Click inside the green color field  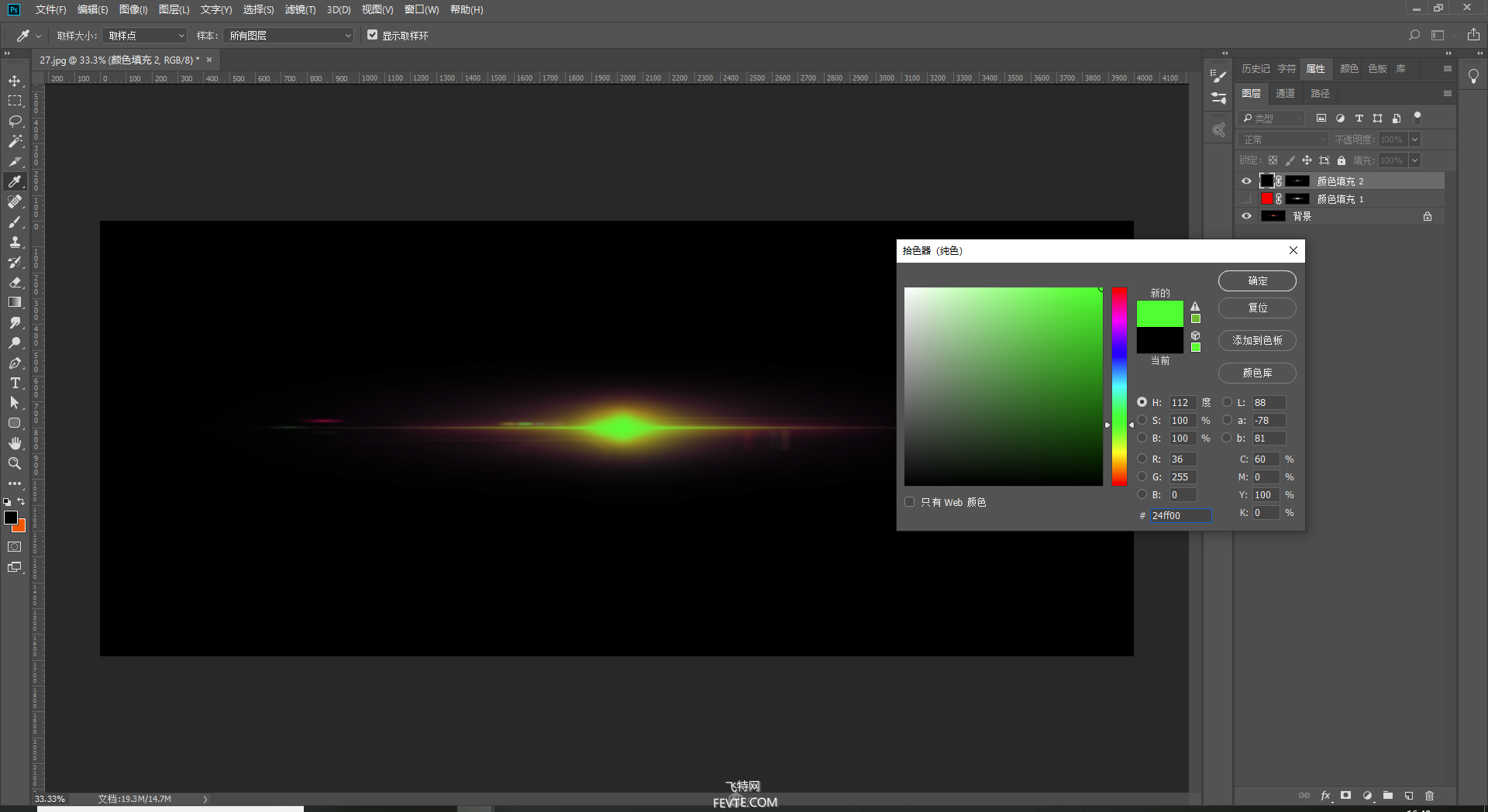[x=1003, y=387]
